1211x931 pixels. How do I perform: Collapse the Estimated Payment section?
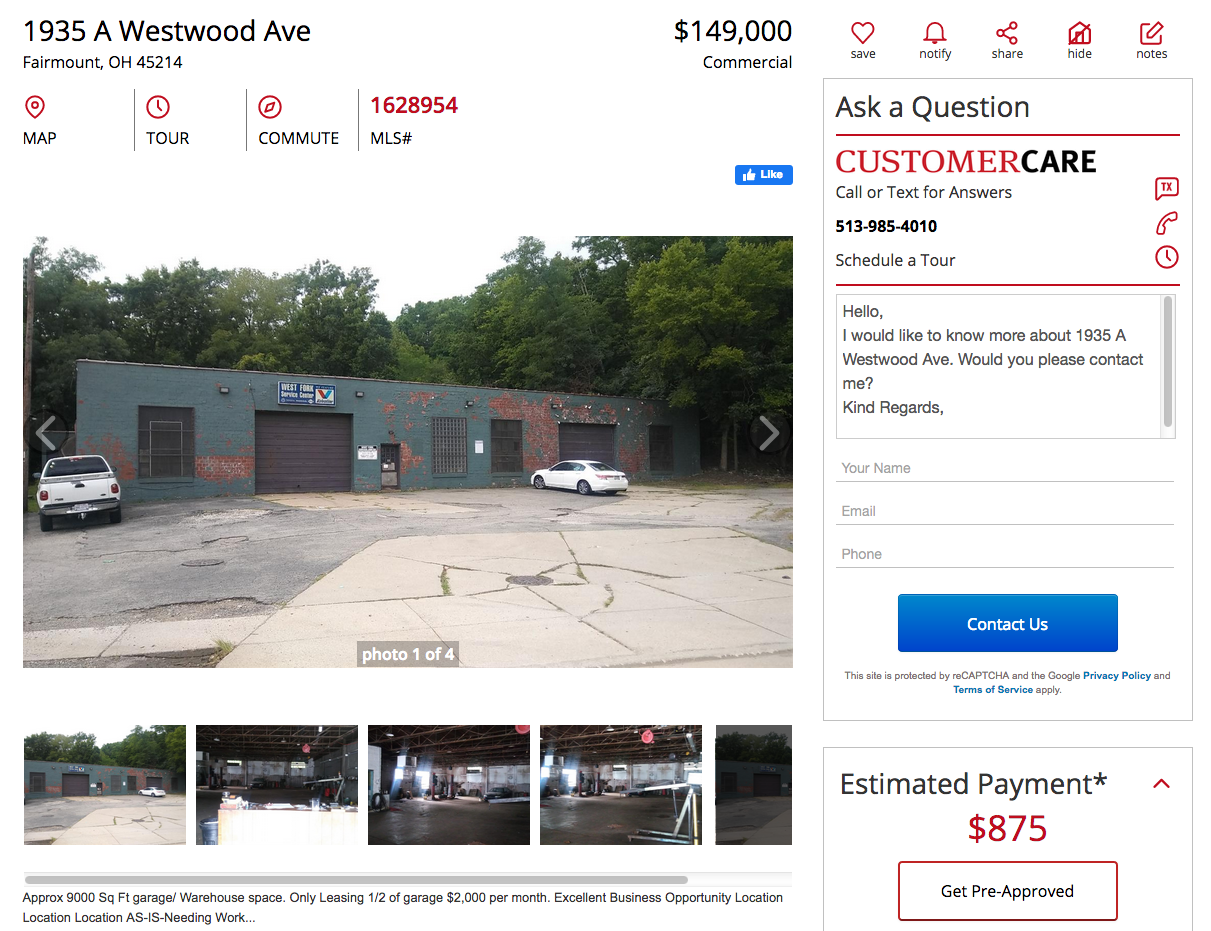[x=1161, y=783]
